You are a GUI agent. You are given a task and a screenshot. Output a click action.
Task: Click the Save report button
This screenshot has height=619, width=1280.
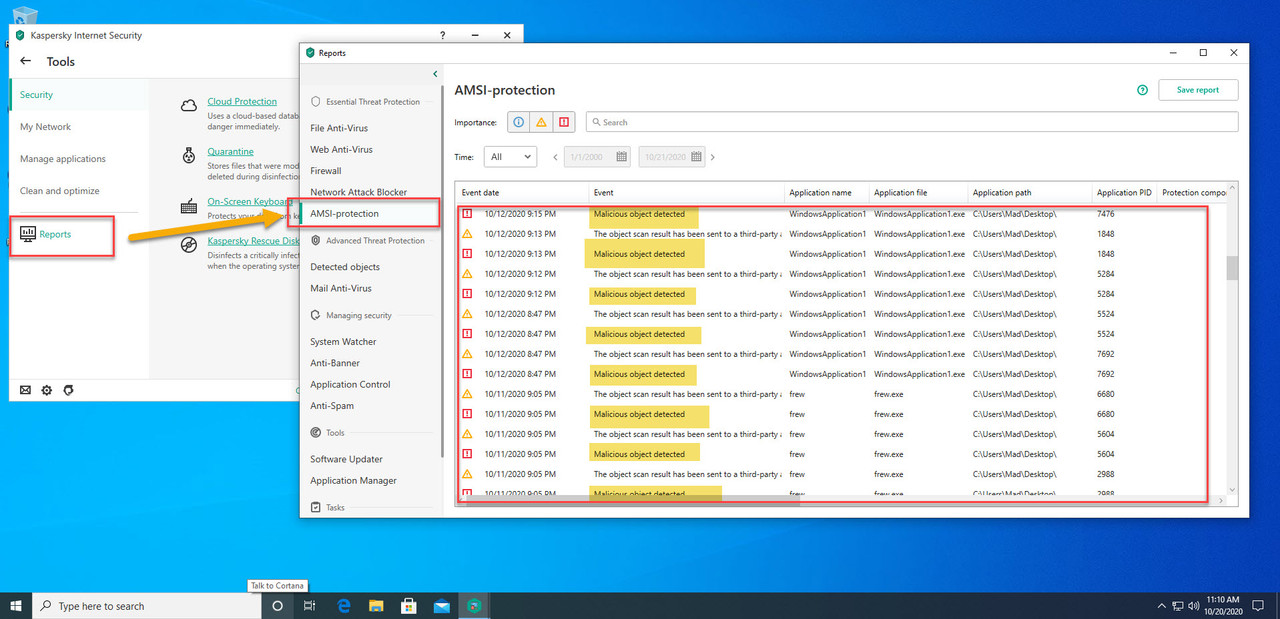click(1198, 90)
